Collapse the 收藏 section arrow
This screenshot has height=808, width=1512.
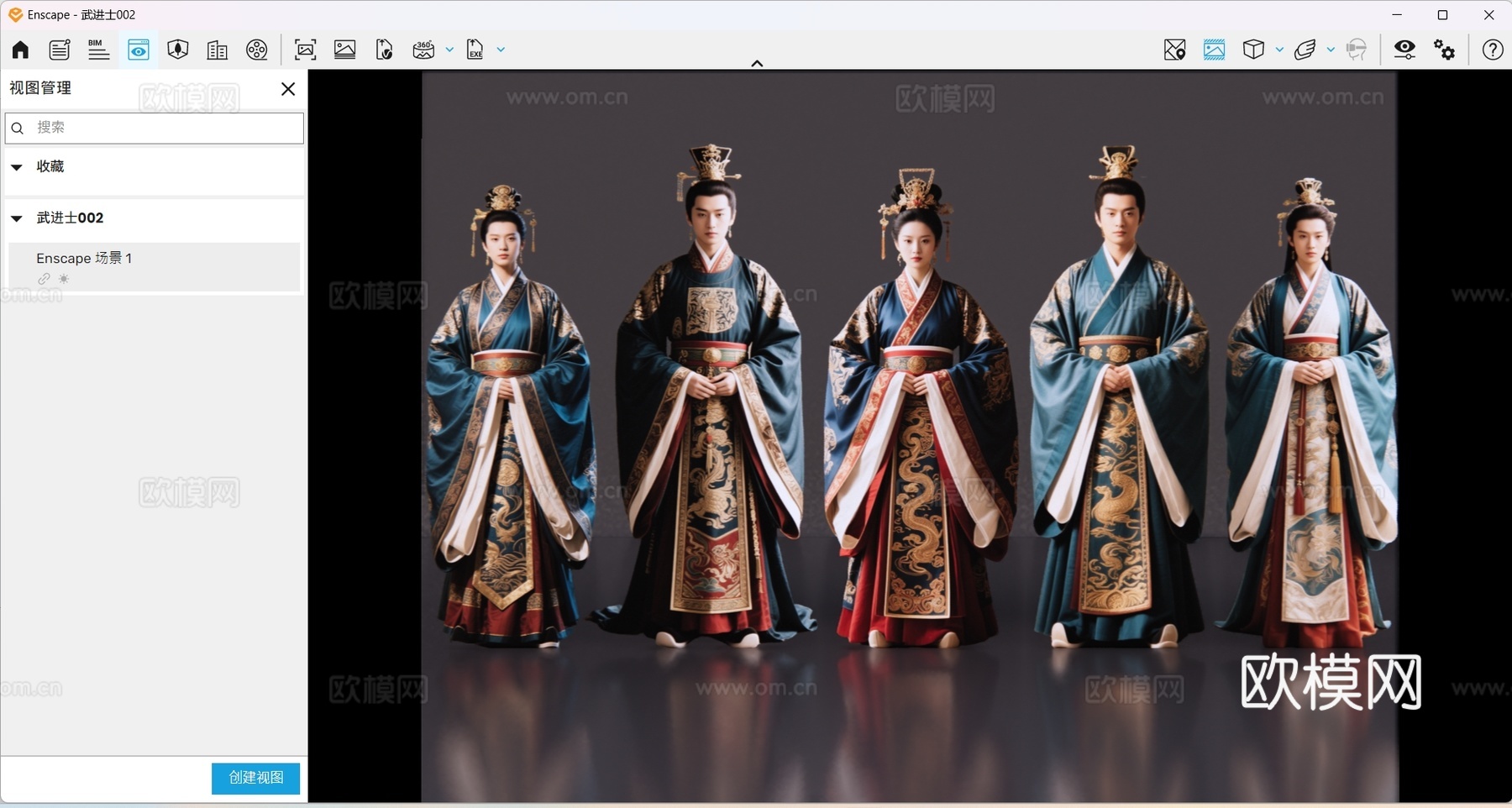(16, 167)
